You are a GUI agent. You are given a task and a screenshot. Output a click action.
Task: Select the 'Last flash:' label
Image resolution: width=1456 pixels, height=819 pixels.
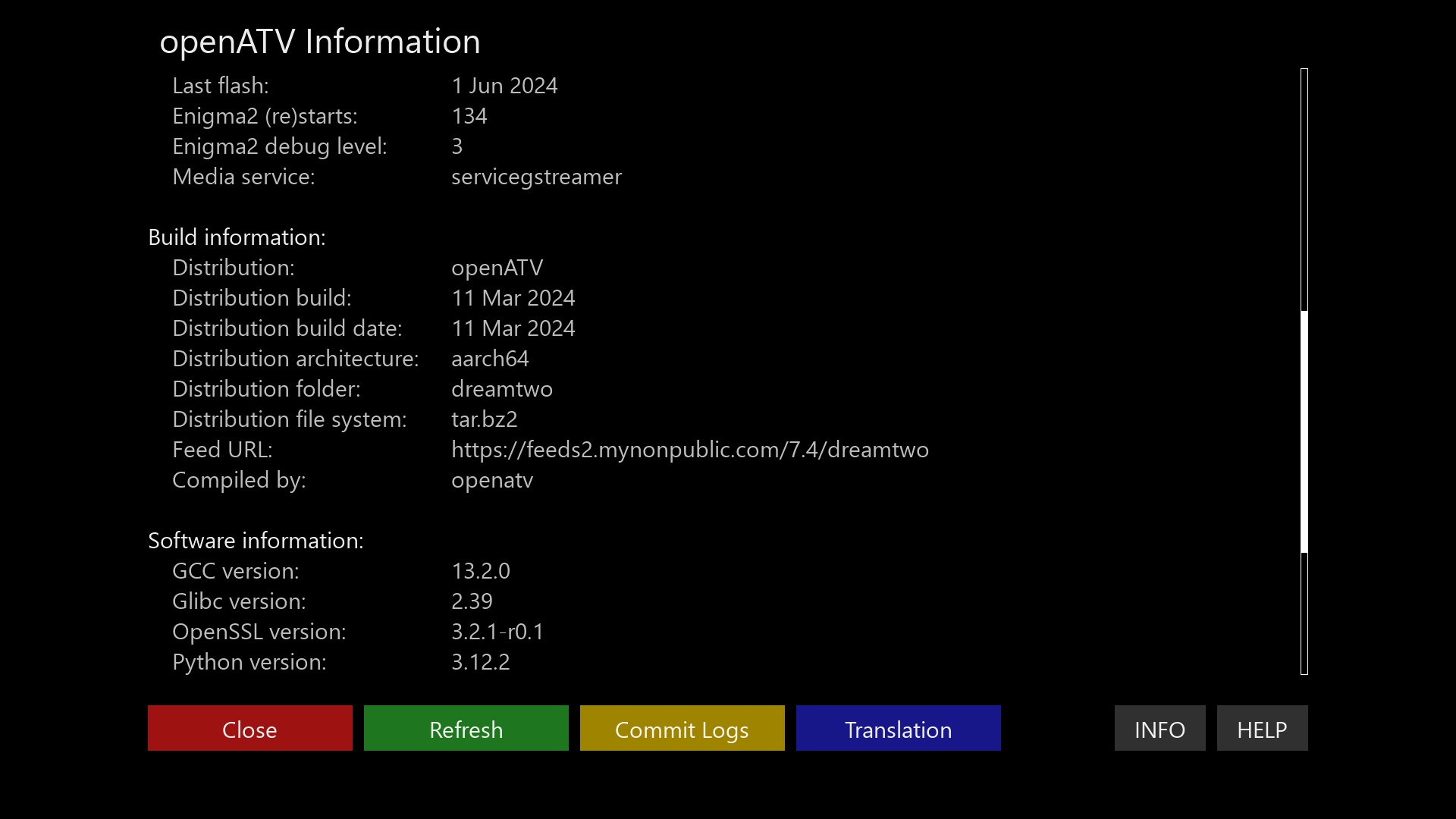[221, 86]
